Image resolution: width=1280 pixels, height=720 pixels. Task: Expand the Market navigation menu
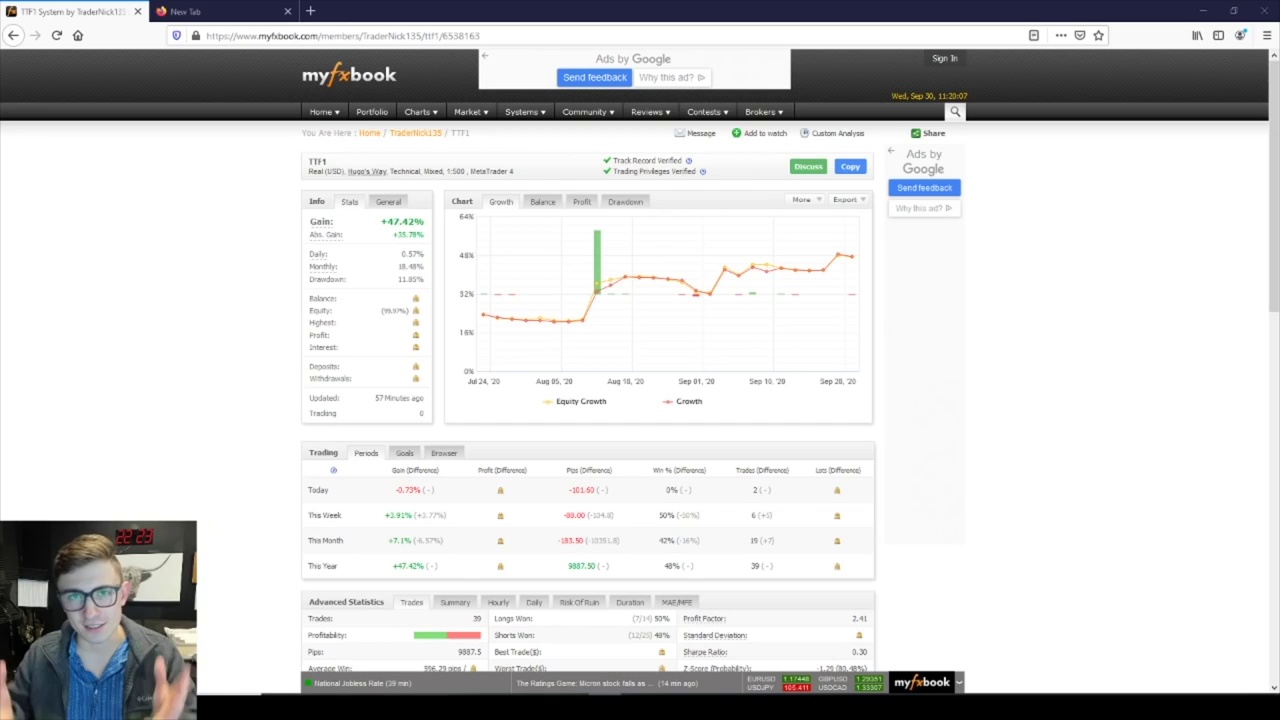coord(470,112)
